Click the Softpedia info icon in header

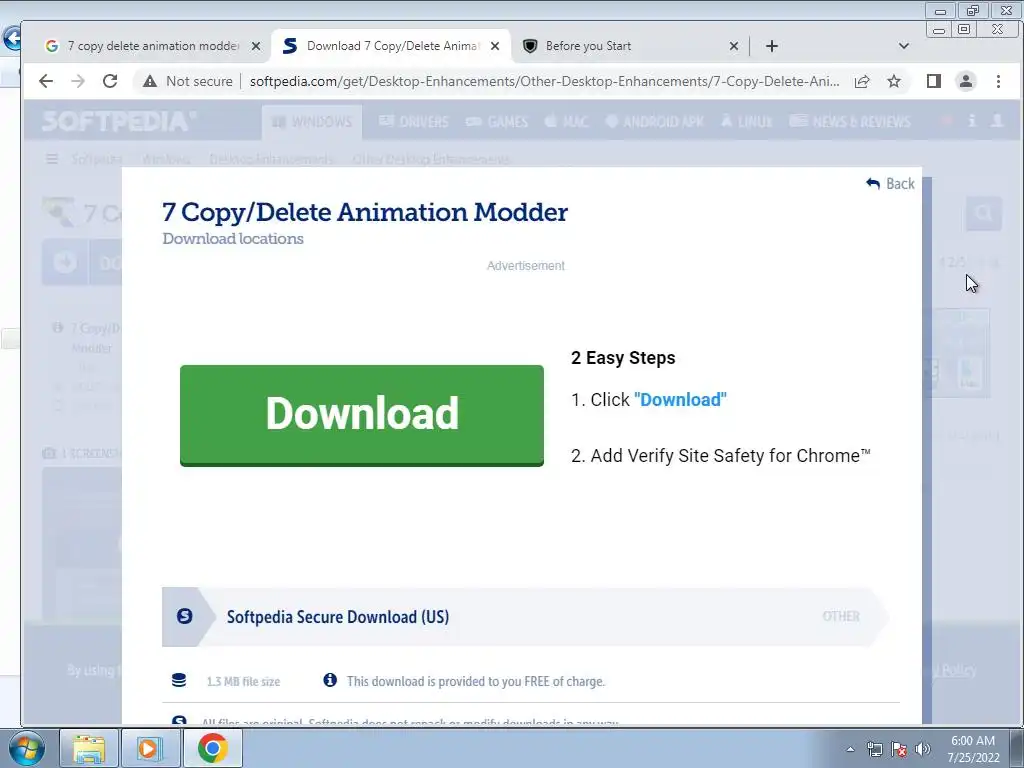click(x=972, y=121)
